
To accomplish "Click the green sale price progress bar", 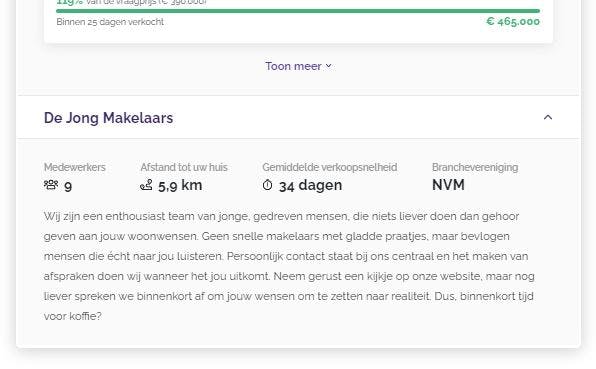I will pyautogui.click(x=298, y=11).
